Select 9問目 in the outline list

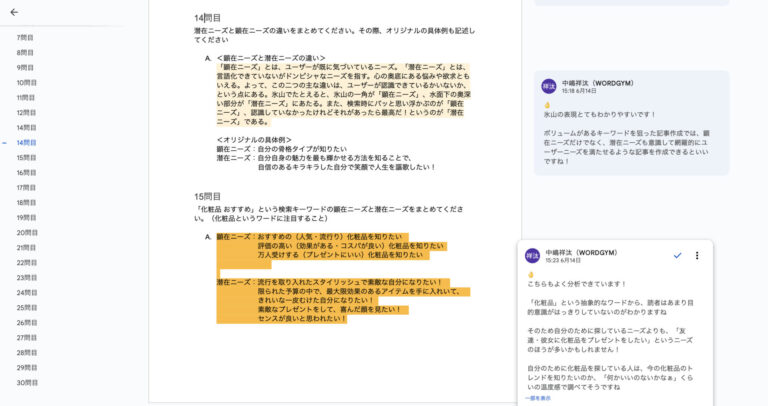(25, 68)
